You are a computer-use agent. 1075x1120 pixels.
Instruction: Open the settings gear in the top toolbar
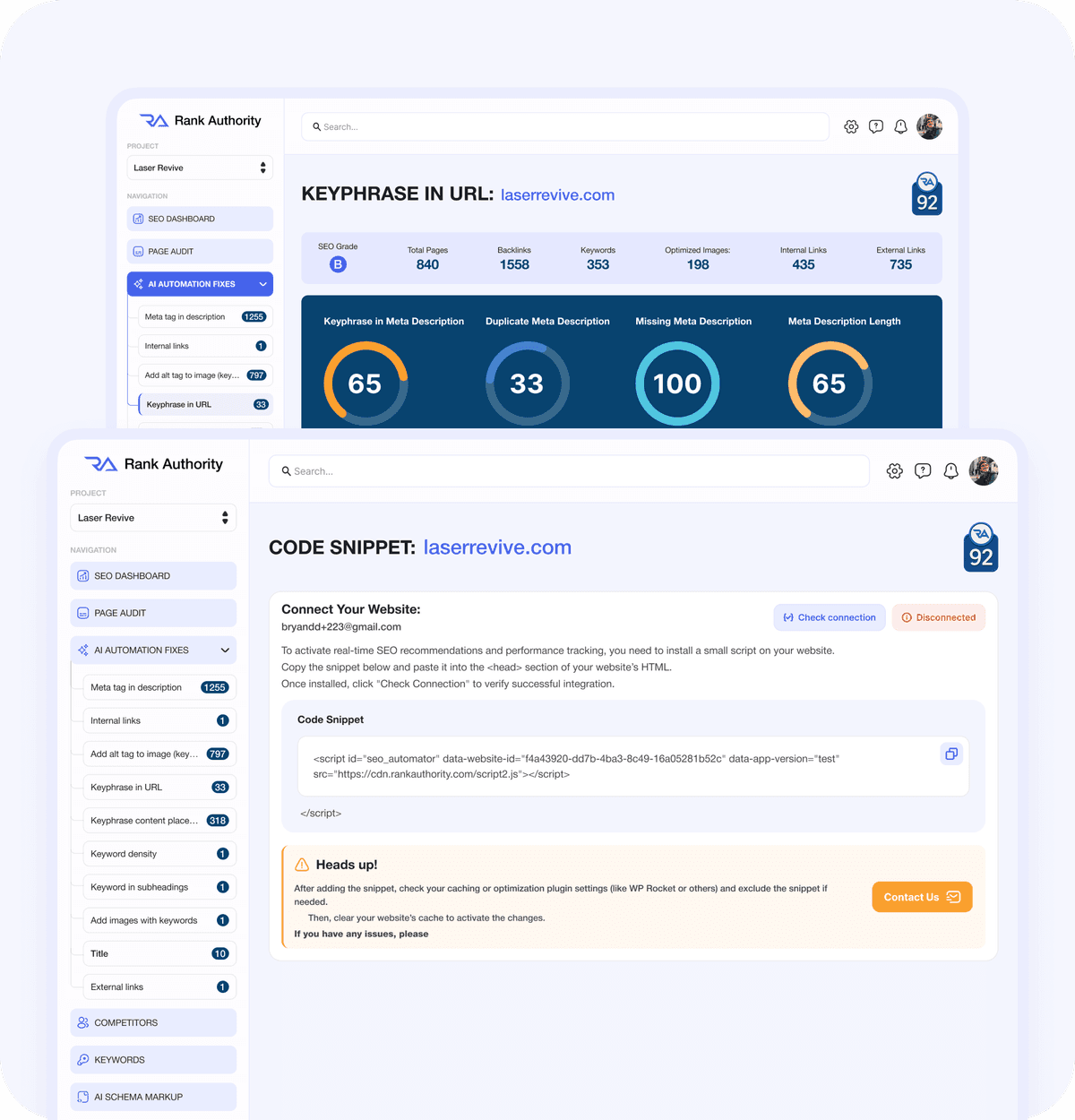coord(894,470)
